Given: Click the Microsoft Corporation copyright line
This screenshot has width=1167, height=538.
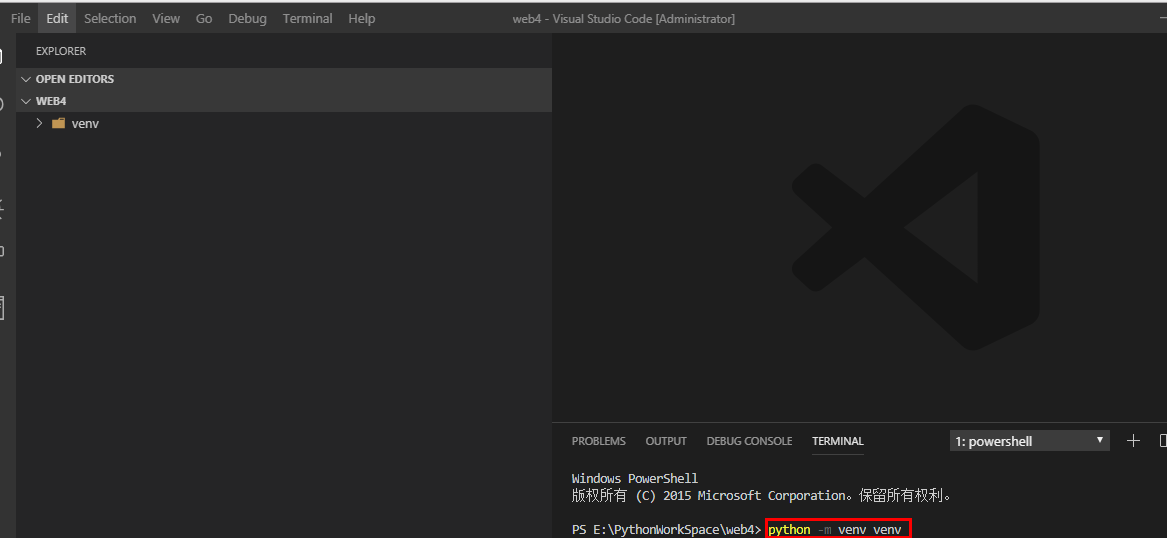Looking at the screenshot, I should (x=761, y=496).
